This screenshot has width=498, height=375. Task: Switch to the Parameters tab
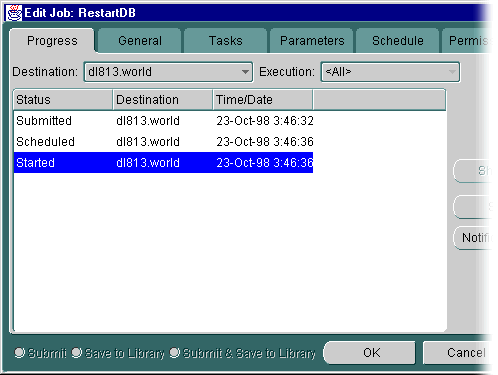click(x=312, y=41)
